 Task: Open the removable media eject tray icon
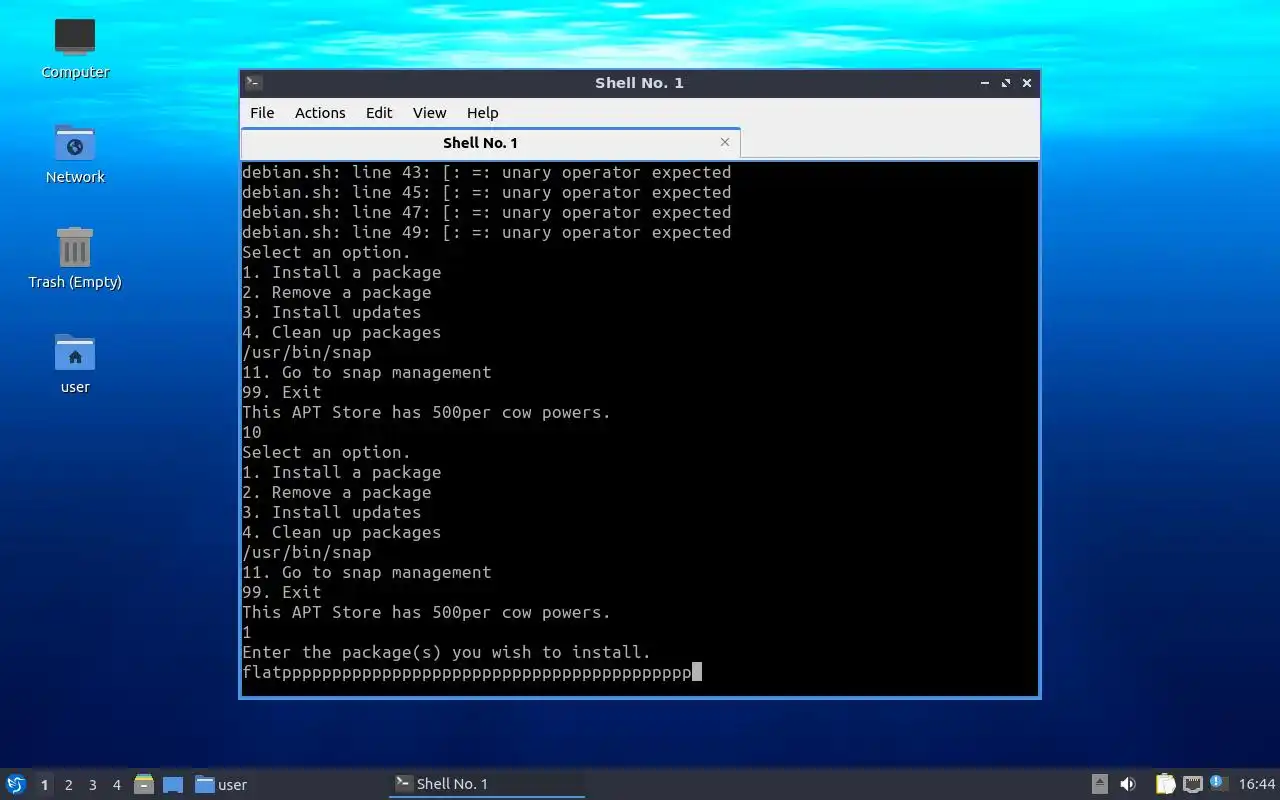1099,784
